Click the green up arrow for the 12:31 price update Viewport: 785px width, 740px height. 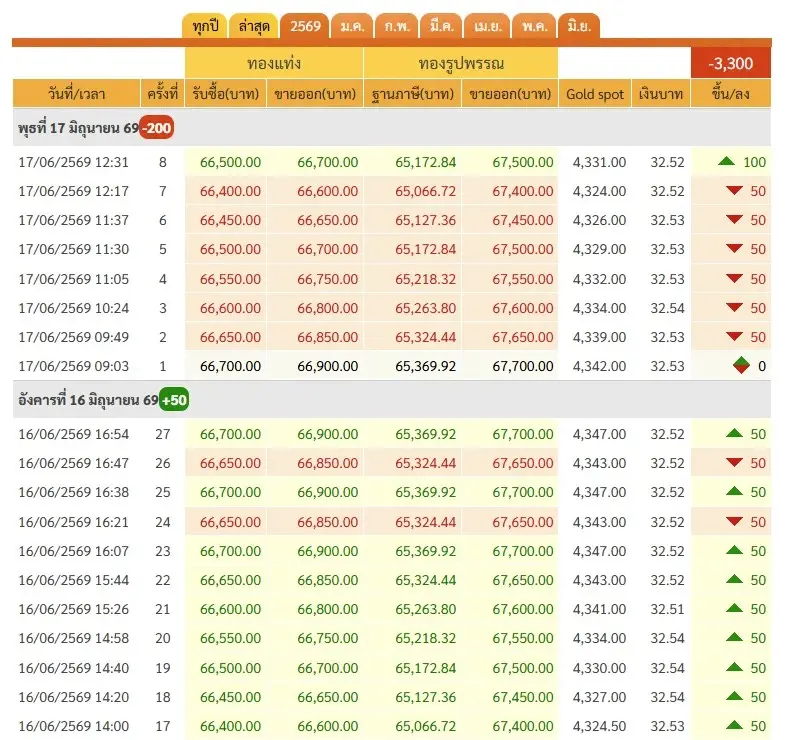(x=726, y=161)
